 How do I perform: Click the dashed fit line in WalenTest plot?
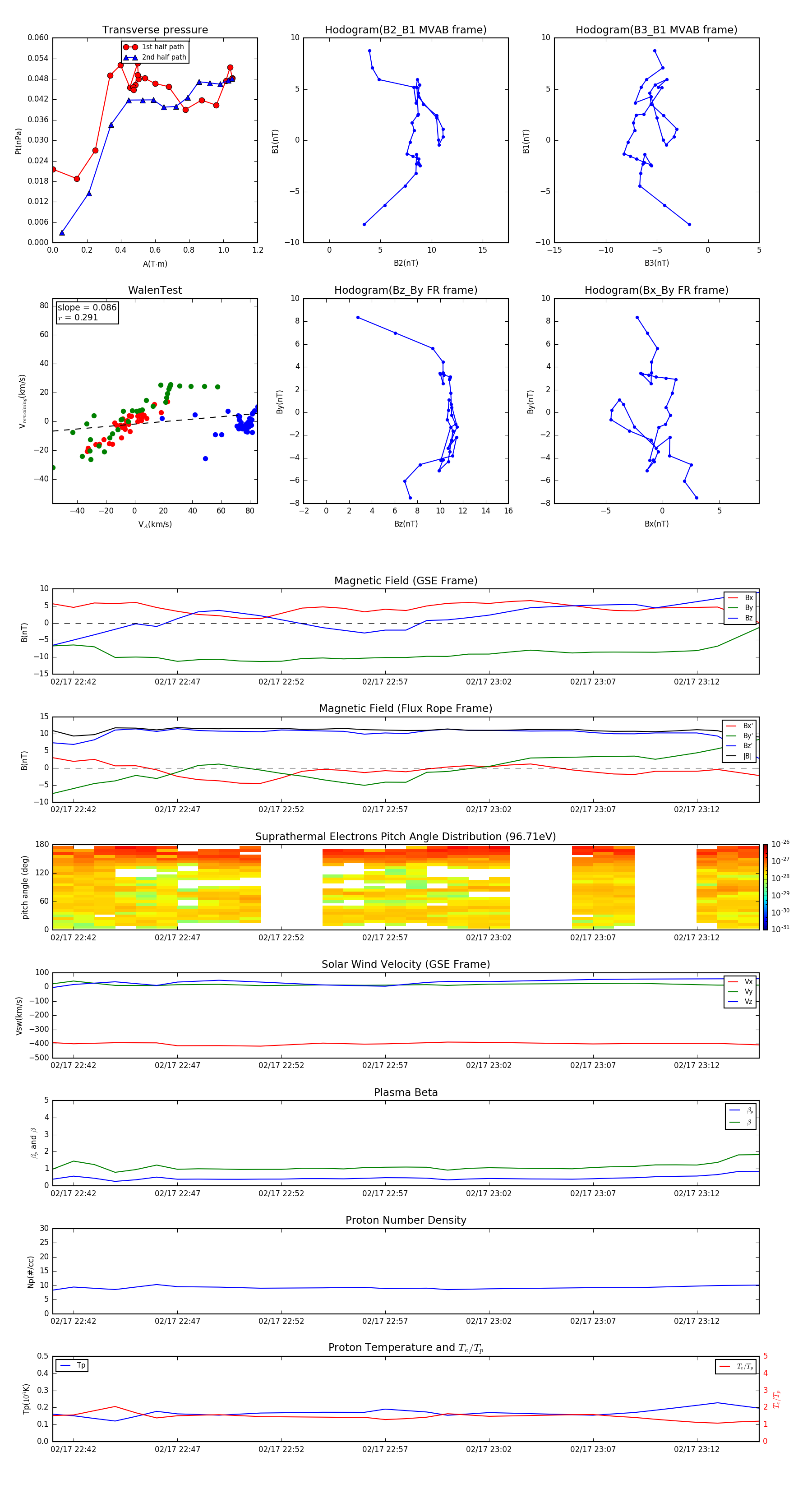click(155, 422)
